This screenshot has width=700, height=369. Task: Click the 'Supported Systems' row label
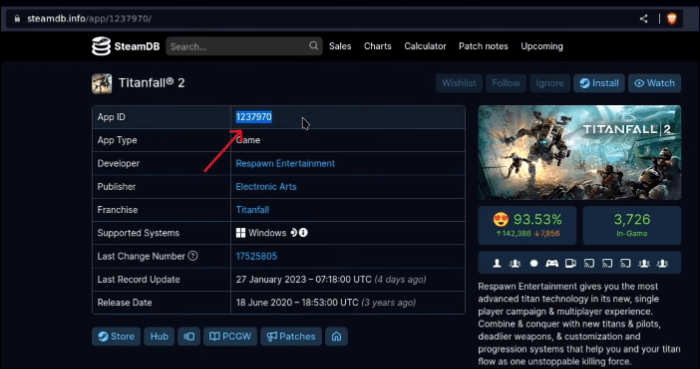click(138, 233)
